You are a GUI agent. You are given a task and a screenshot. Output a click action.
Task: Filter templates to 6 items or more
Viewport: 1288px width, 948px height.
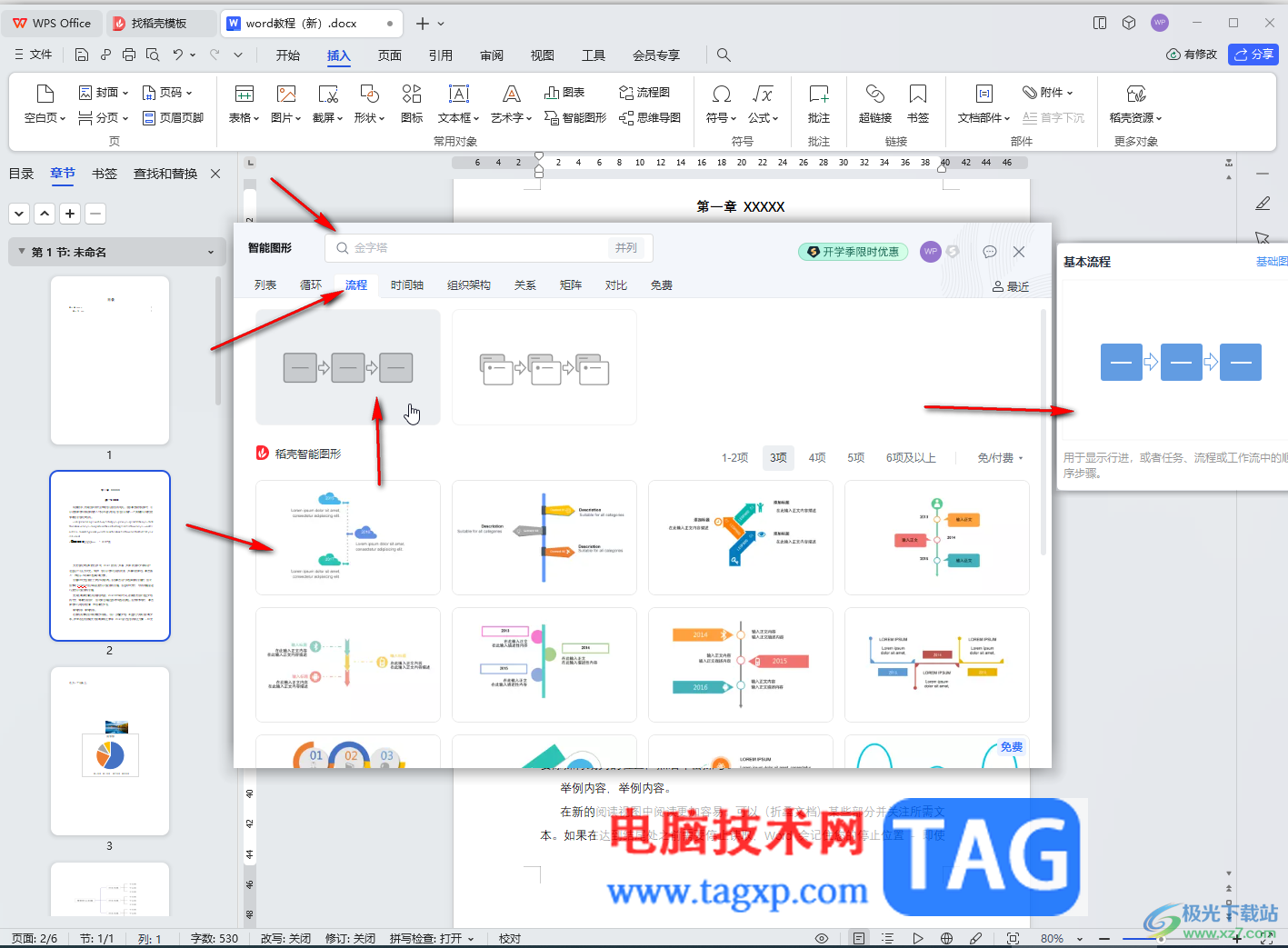[911, 457]
